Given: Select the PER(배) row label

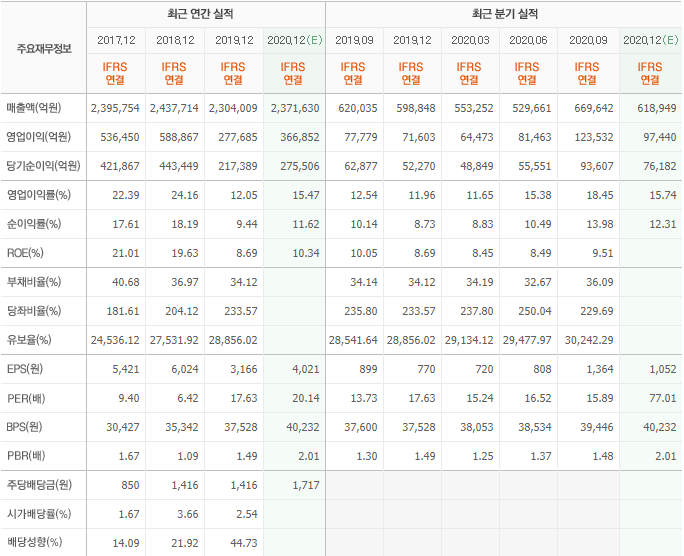Looking at the screenshot, I should pyautogui.click(x=26, y=398).
